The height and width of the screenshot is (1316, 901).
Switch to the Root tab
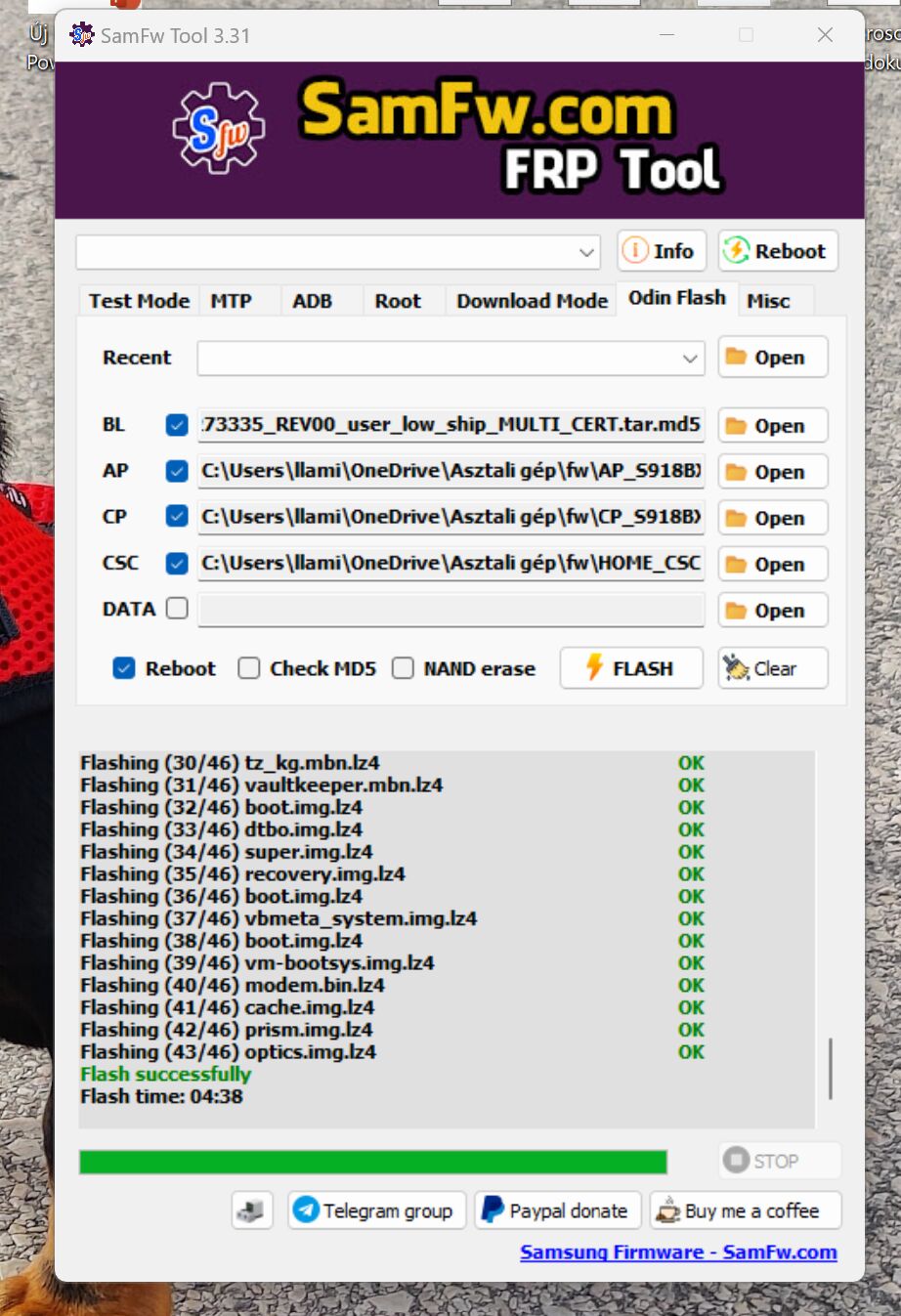(x=398, y=301)
